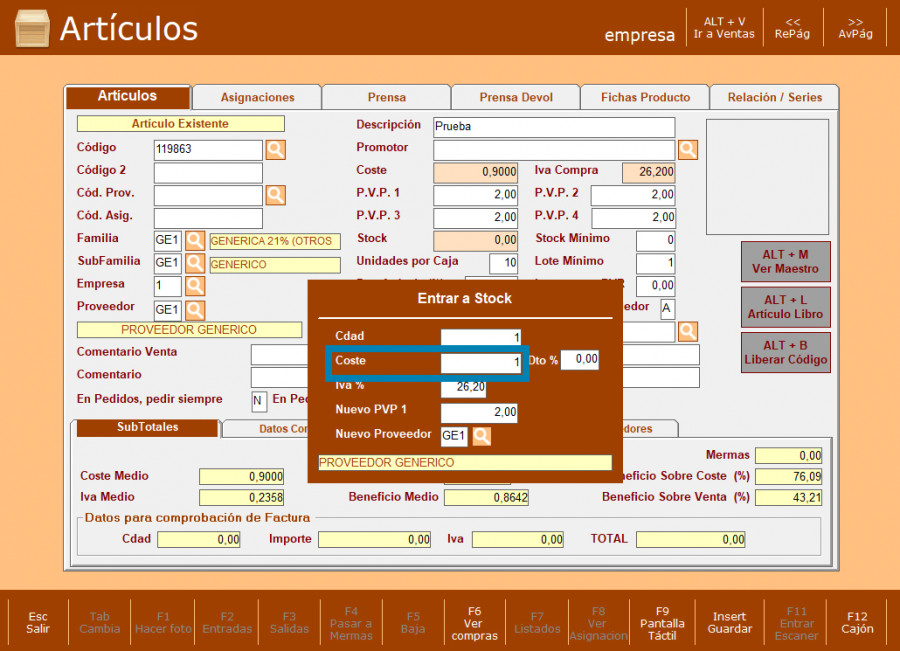Open Nuevo Proveedor lookup icon in dialog
900x651 pixels.
pos(482,436)
